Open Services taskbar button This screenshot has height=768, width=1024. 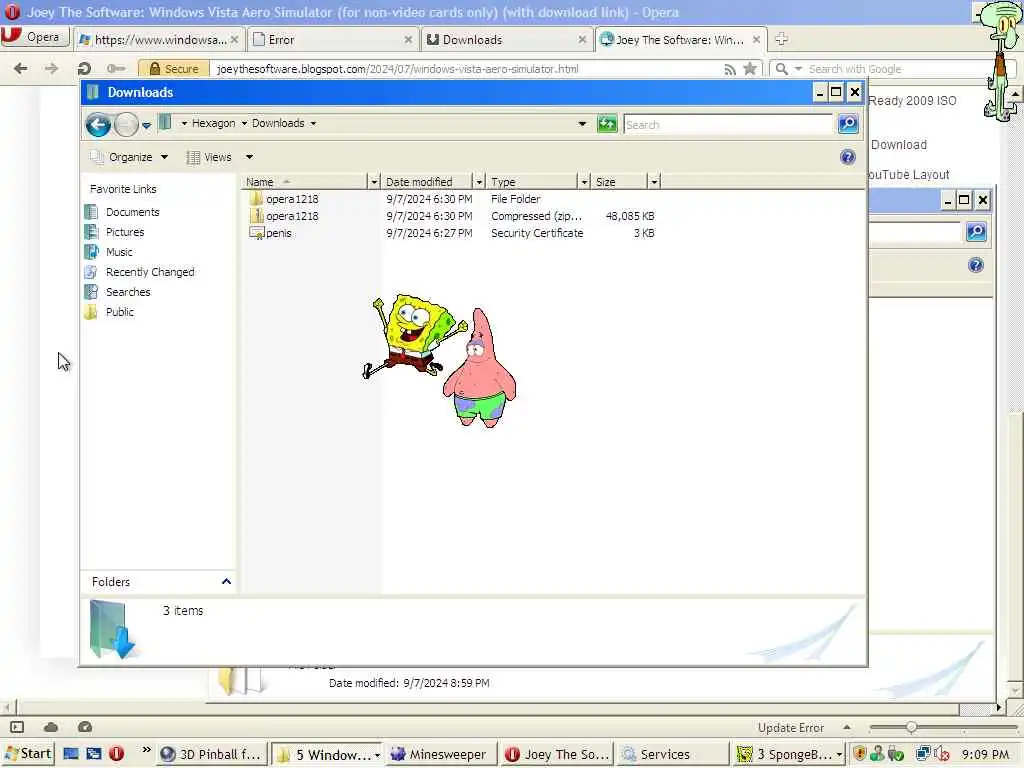coord(673,754)
